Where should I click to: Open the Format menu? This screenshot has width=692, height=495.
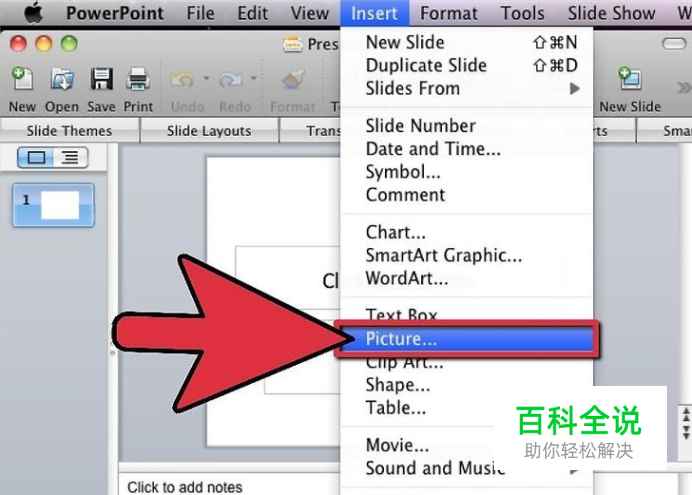[449, 13]
